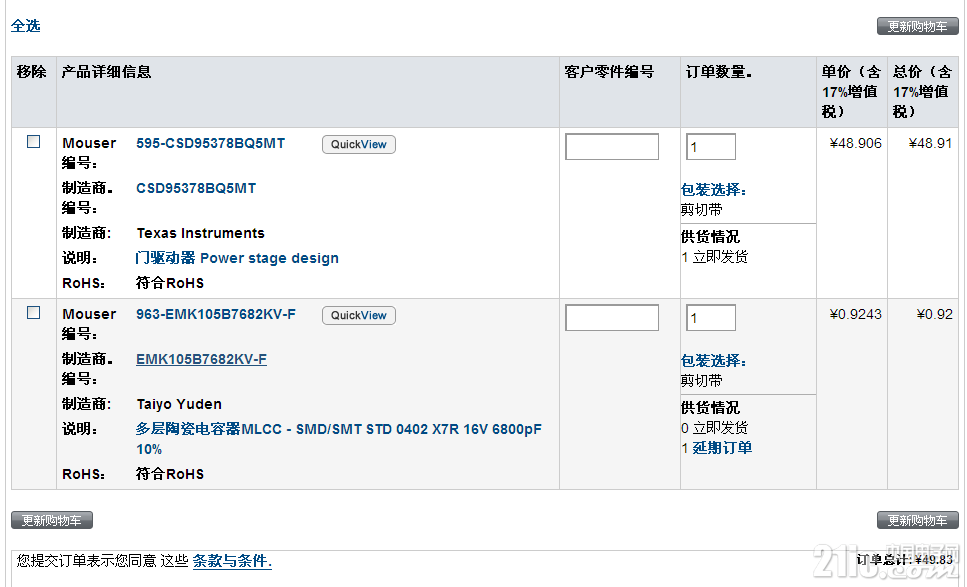Open QuickView for 963-EMK105B7682KV-F

358,315
